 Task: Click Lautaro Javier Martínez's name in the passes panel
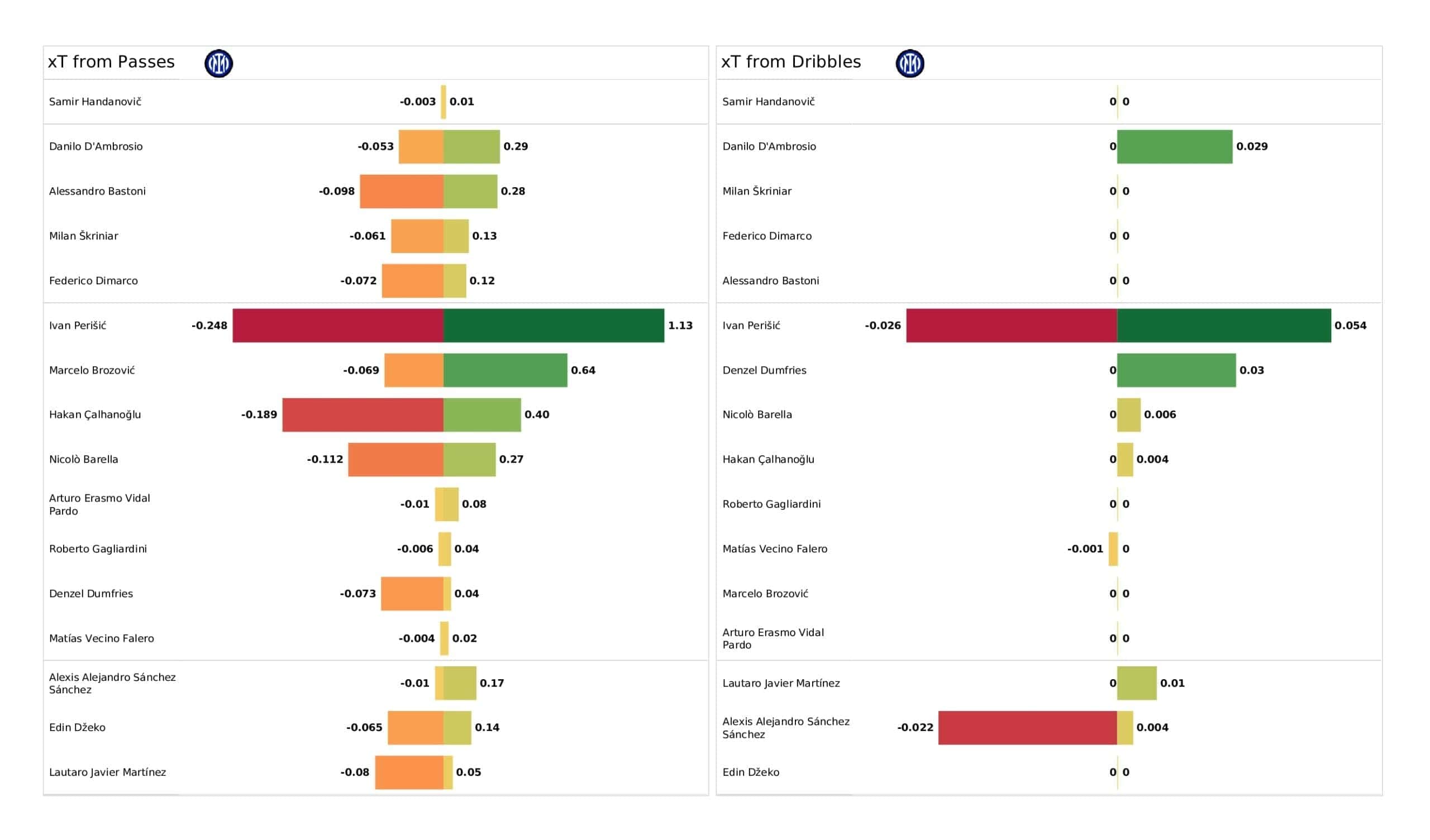[x=107, y=772]
